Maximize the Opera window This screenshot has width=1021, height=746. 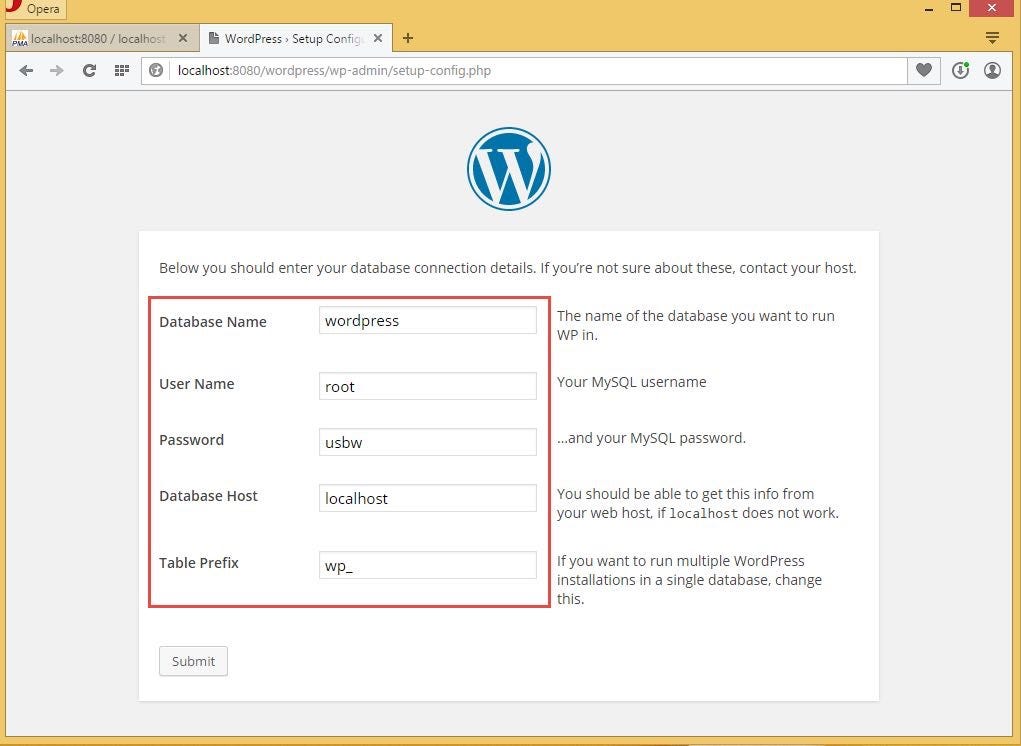[956, 8]
